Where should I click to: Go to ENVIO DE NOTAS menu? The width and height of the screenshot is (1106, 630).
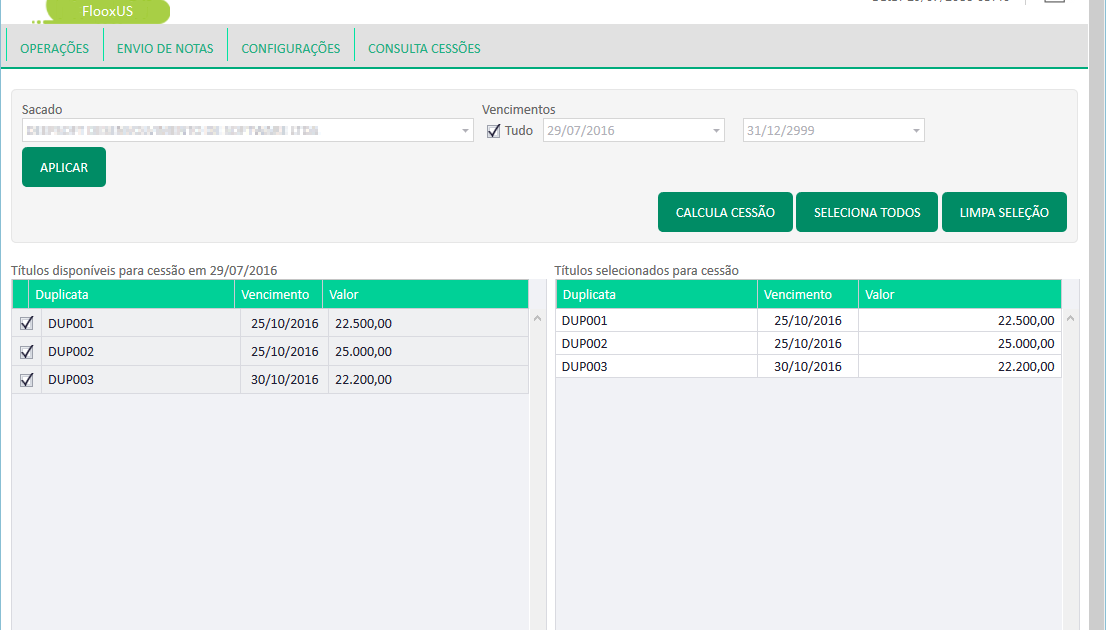point(165,48)
